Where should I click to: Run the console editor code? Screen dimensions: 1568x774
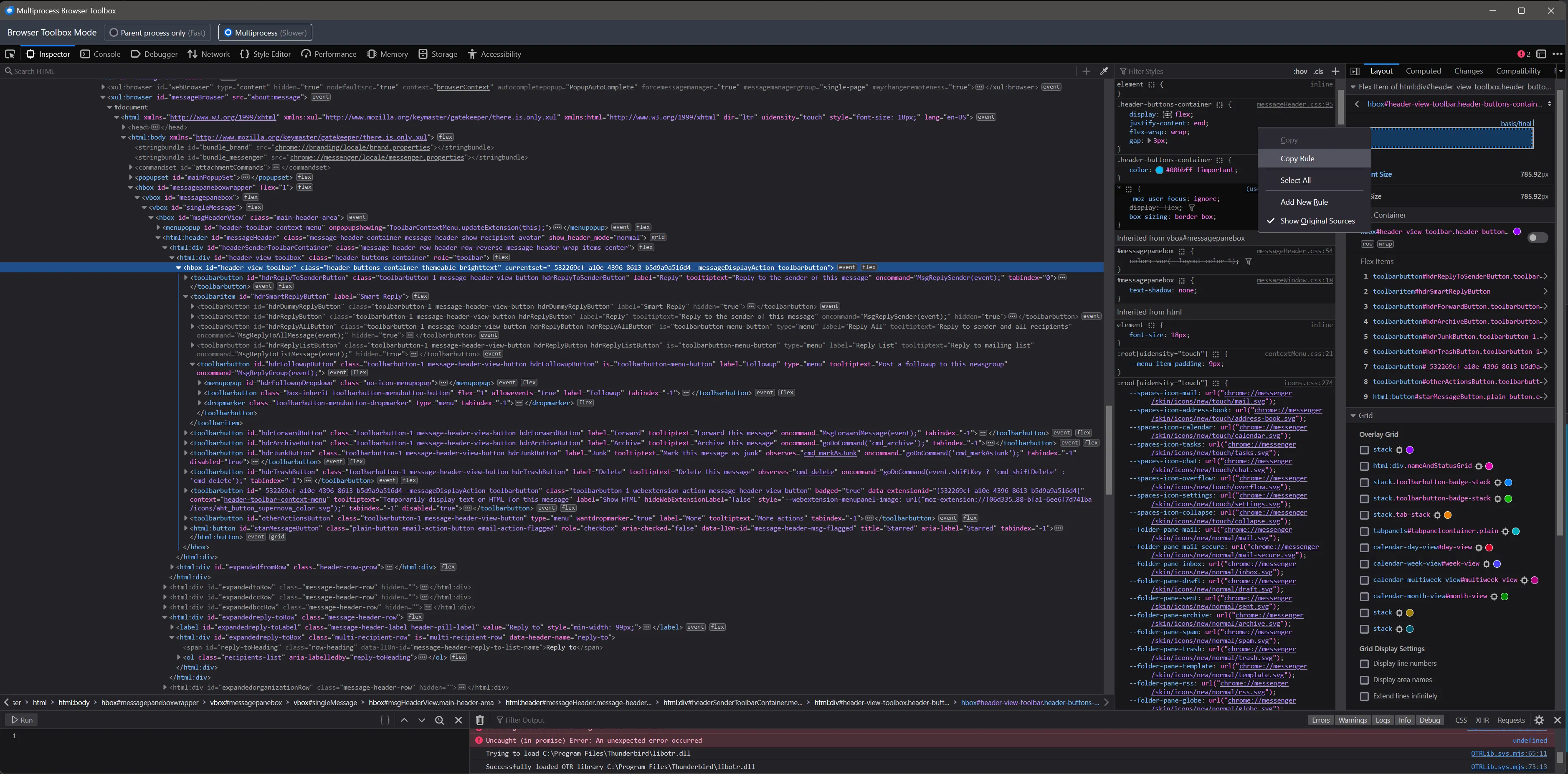22,720
